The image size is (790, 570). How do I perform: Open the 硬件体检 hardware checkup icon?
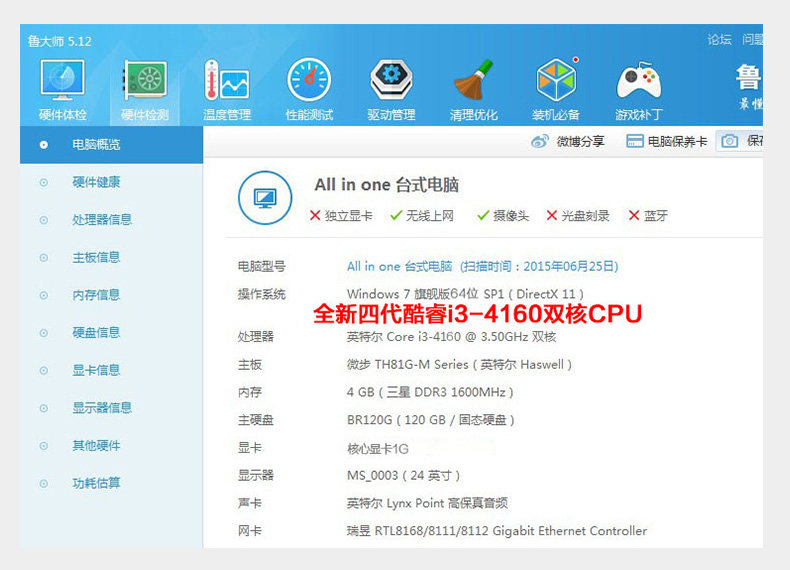(62, 81)
